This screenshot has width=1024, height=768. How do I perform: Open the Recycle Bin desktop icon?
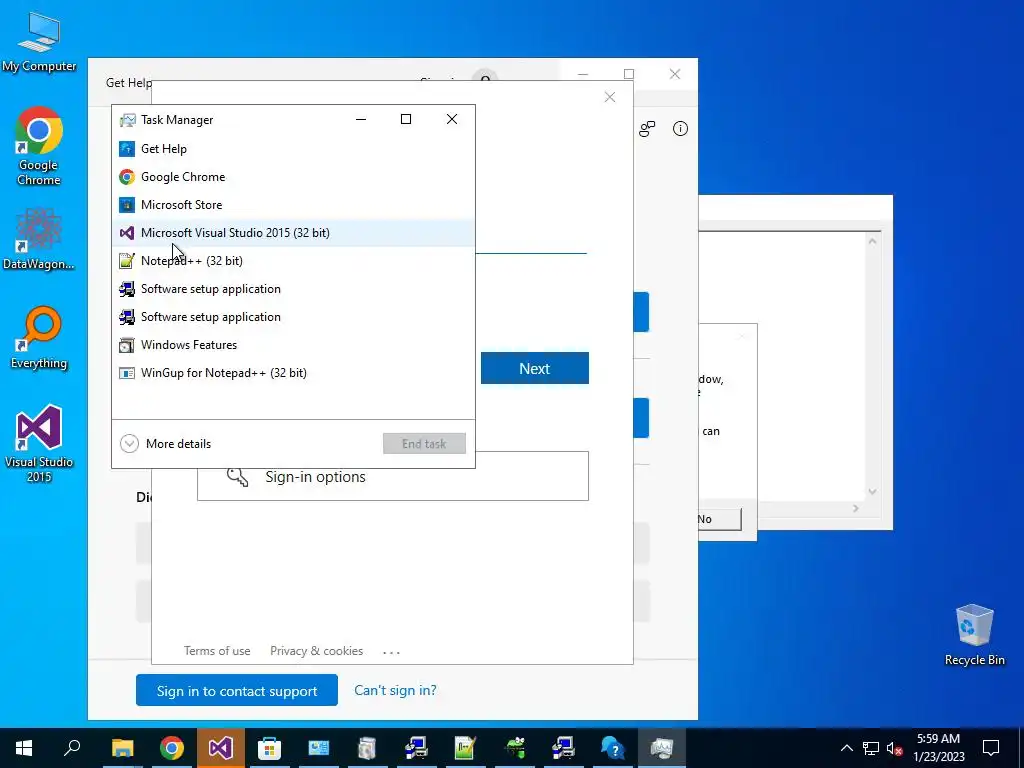click(x=974, y=634)
